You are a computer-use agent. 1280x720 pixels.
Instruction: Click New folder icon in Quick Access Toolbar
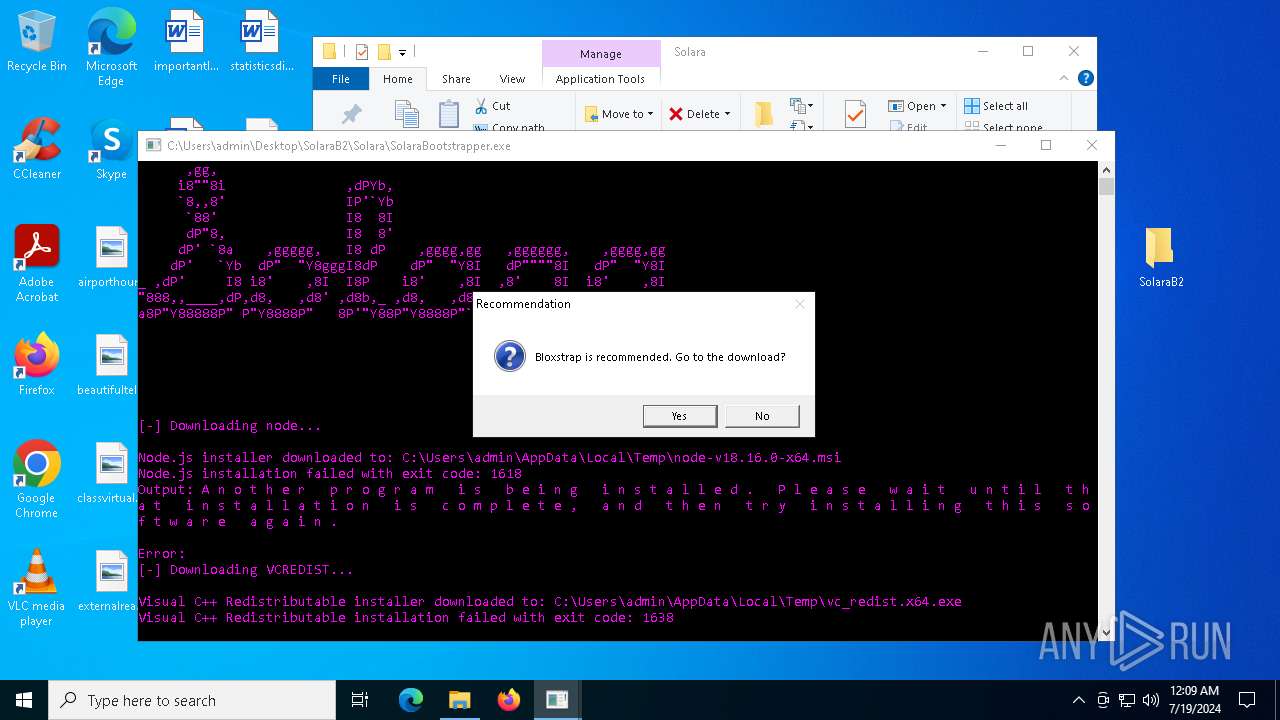pos(383,52)
